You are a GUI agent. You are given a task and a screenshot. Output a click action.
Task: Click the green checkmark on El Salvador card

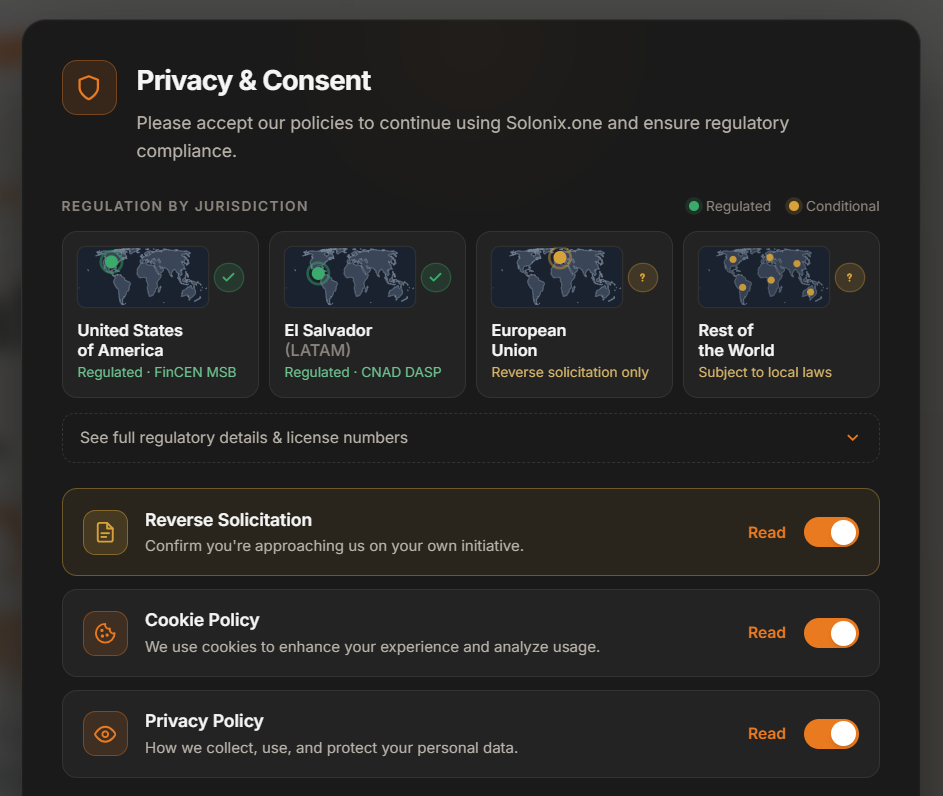click(x=436, y=277)
